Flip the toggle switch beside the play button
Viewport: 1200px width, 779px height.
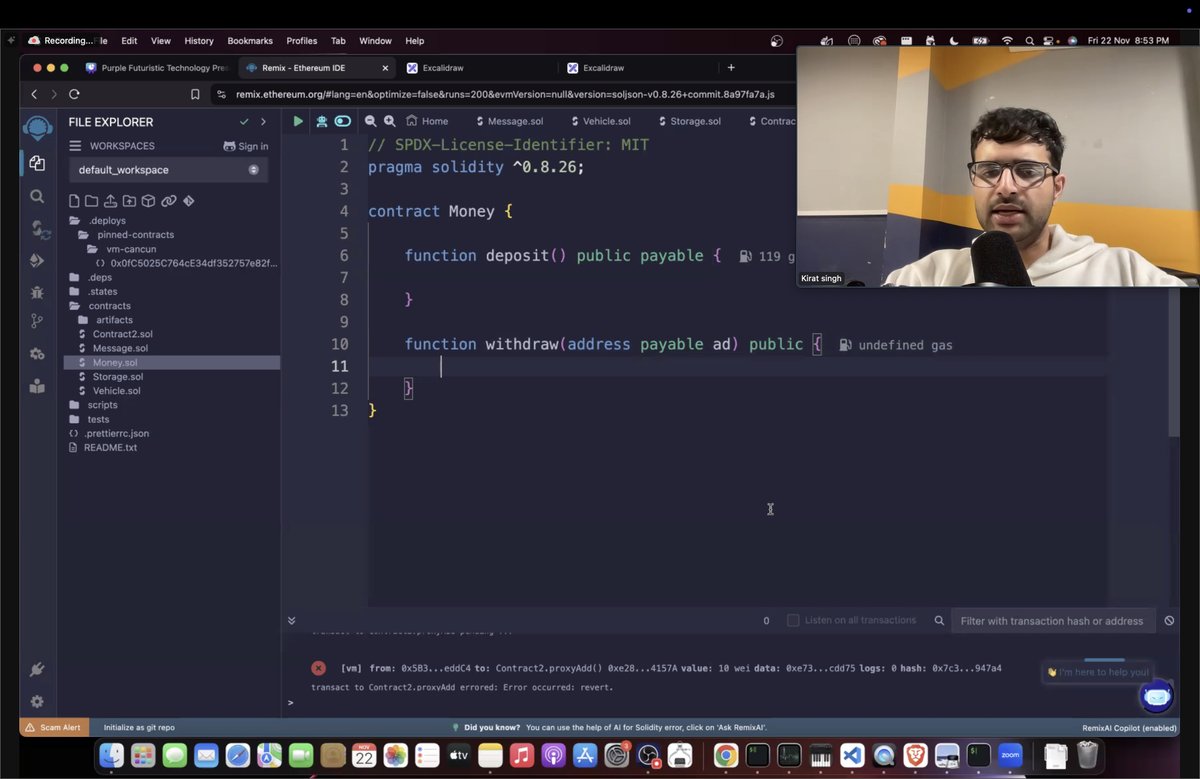tap(342, 120)
